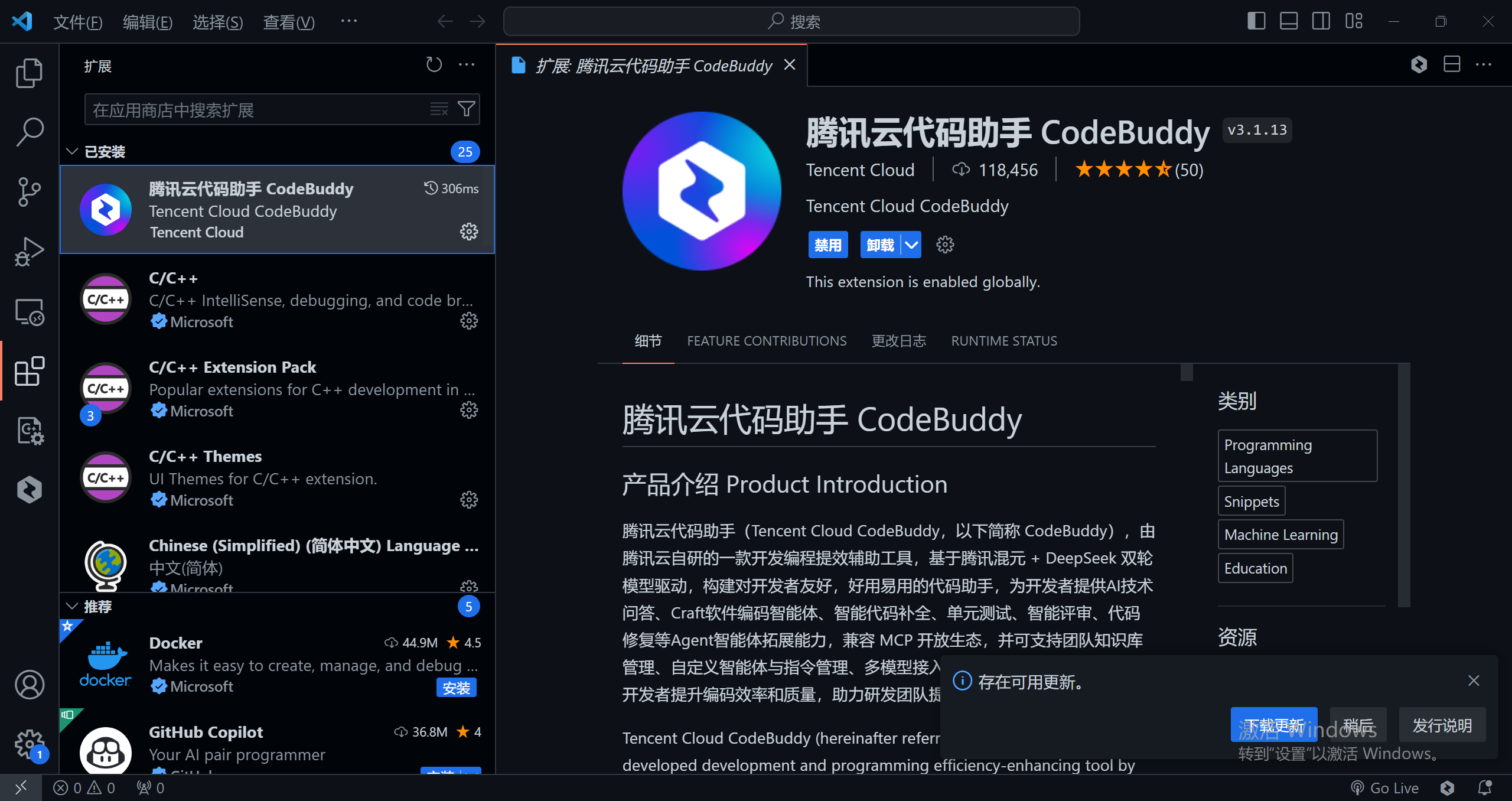The height and width of the screenshot is (801, 1512).
Task: Click the title bar search box
Action: point(791,22)
